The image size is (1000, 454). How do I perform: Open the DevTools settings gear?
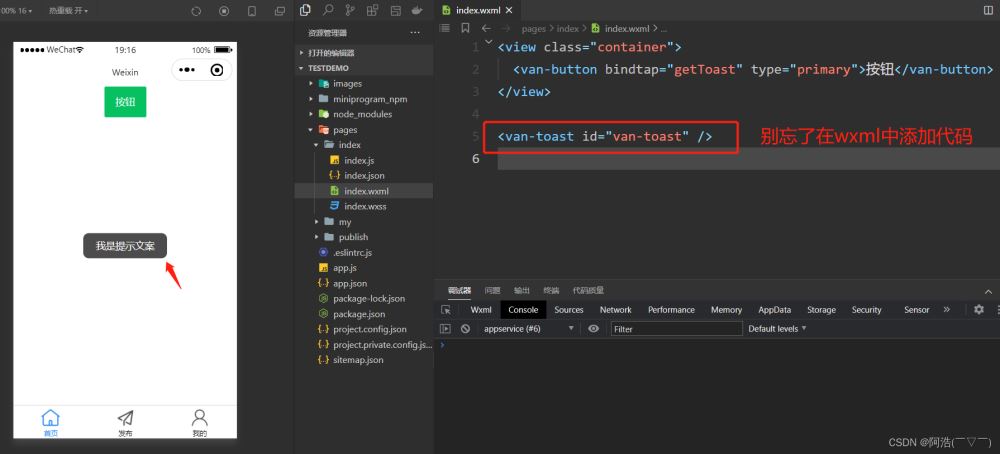pos(979,310)
